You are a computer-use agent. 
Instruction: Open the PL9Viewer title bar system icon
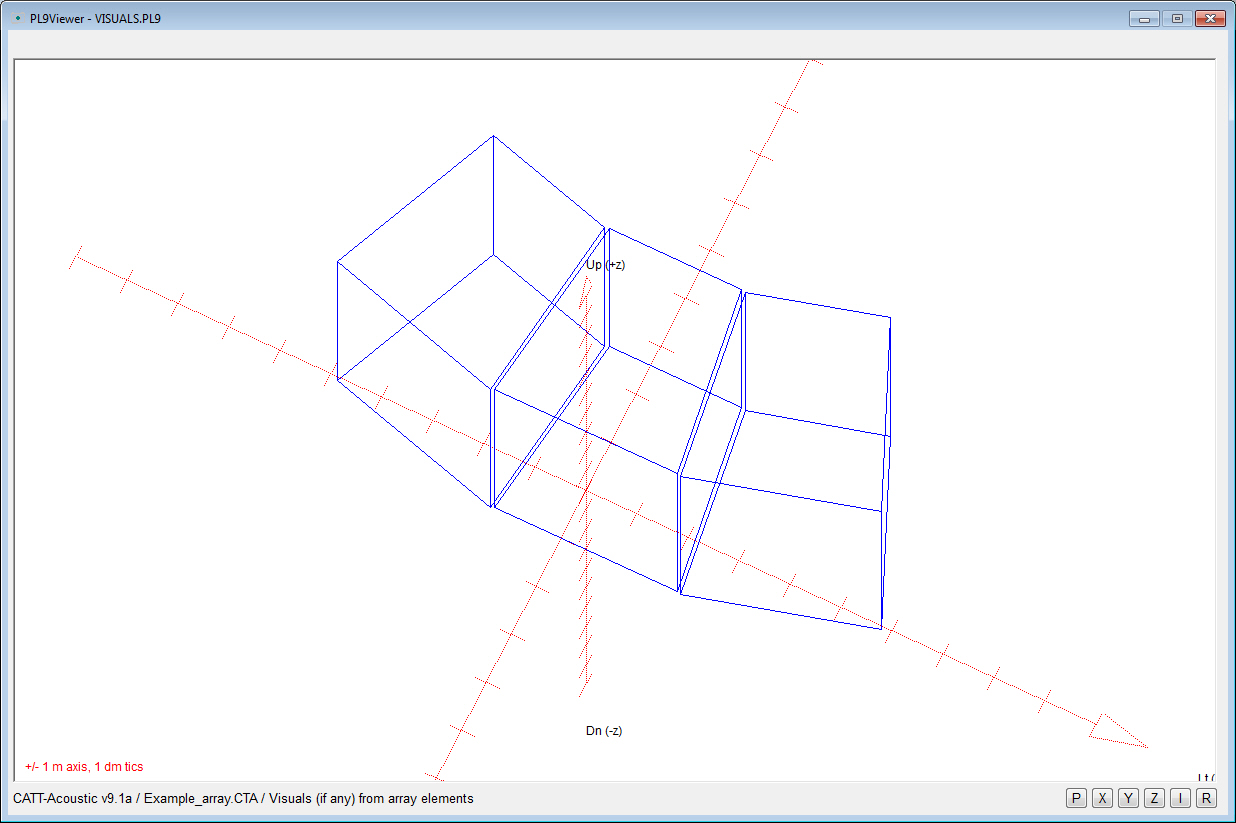pyautogui.click(x=17, y=18)
